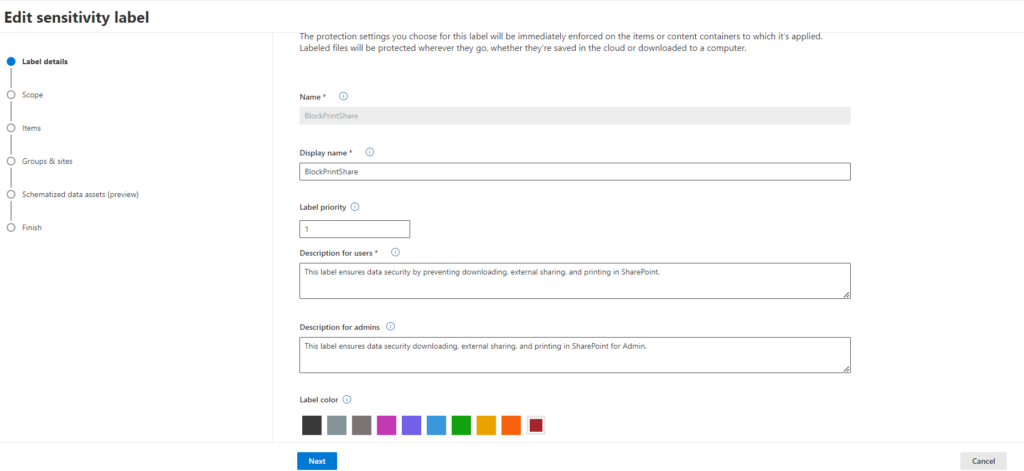Go to the Scope step
Screen dimensions: 1024x471
(x=32, y=94)
